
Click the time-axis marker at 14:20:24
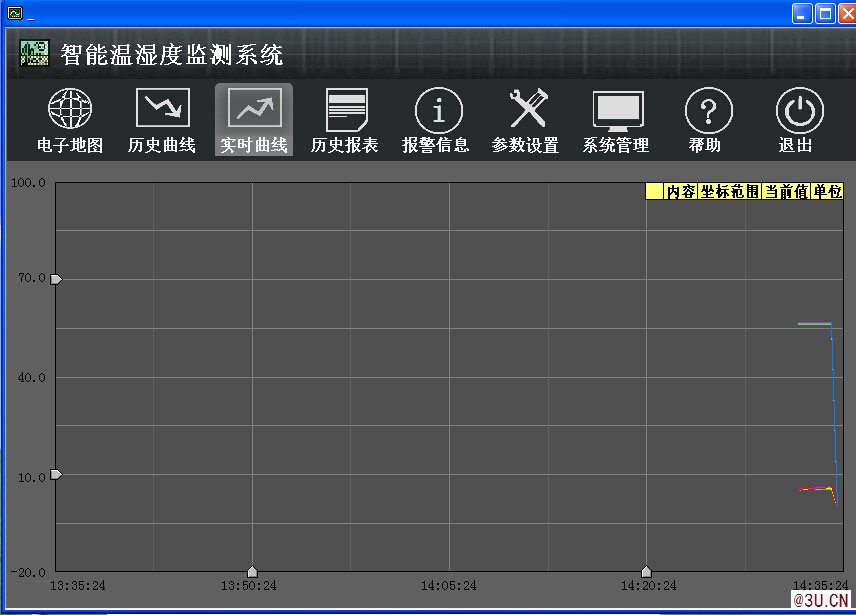point(646,571)
